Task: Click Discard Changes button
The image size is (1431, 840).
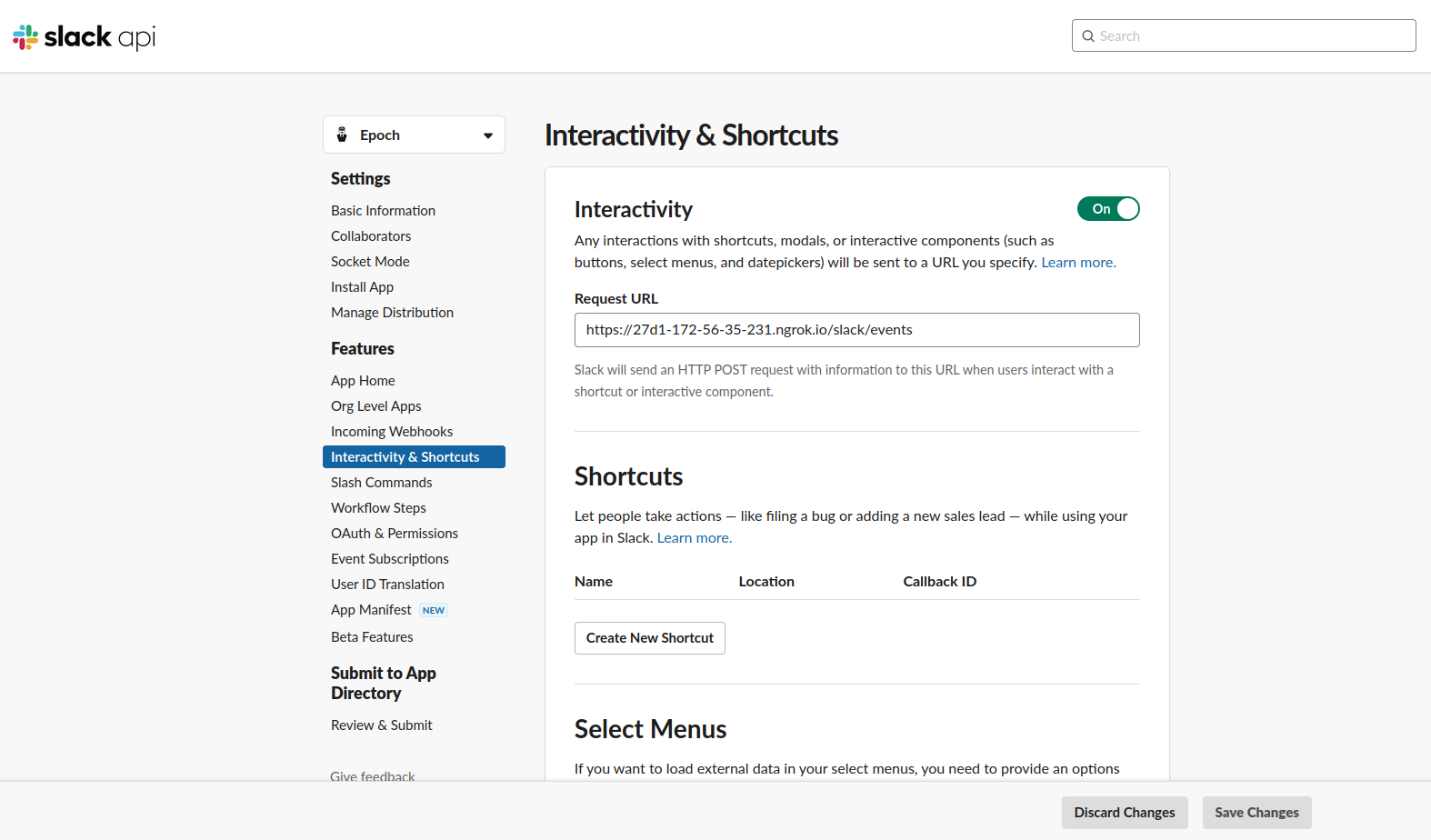Action: pos(1125,813)
